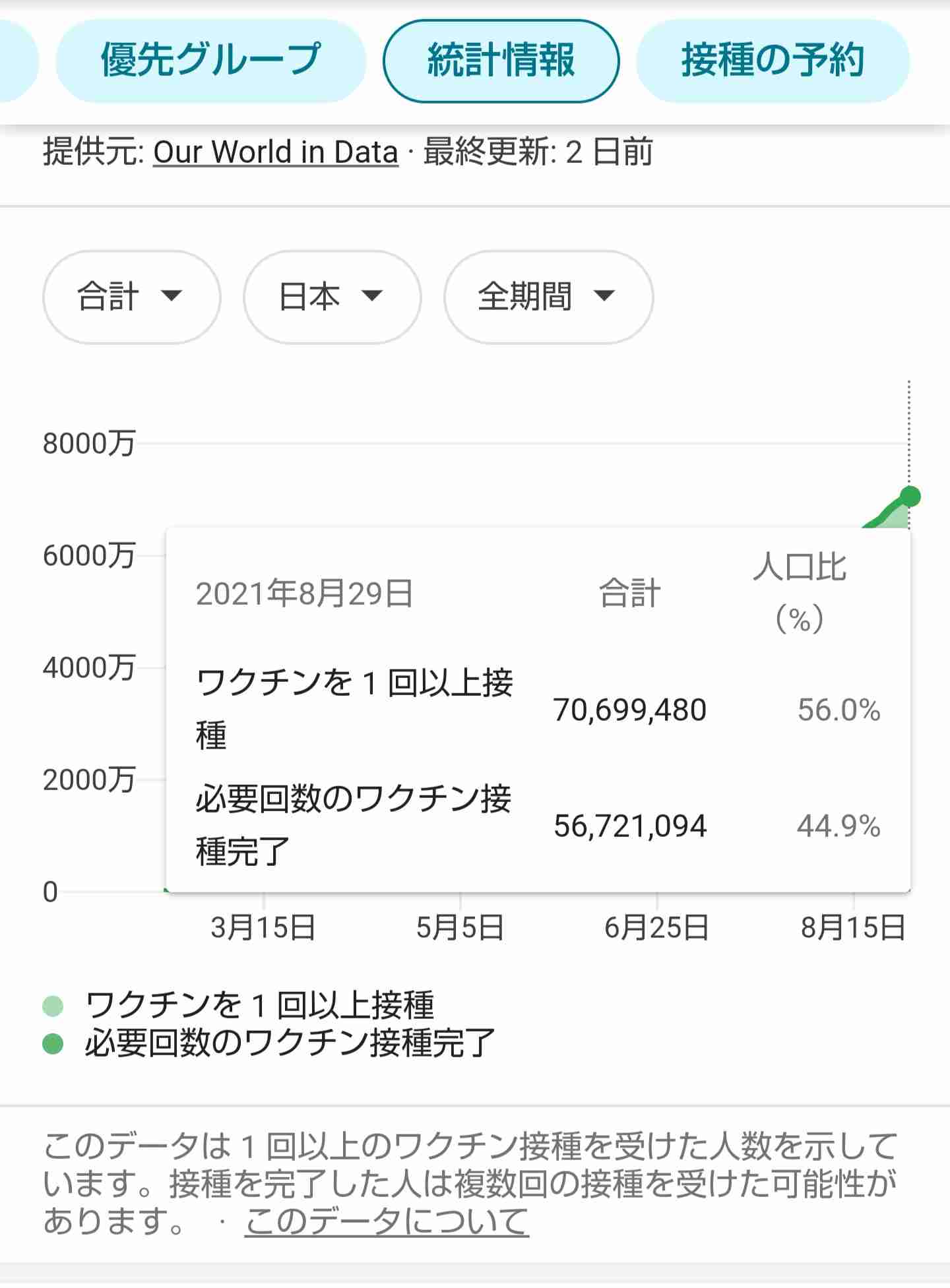Switch to the 接種の予約 tab
The height and width of the screenshot is (1288, 950).
pos(773,61)
